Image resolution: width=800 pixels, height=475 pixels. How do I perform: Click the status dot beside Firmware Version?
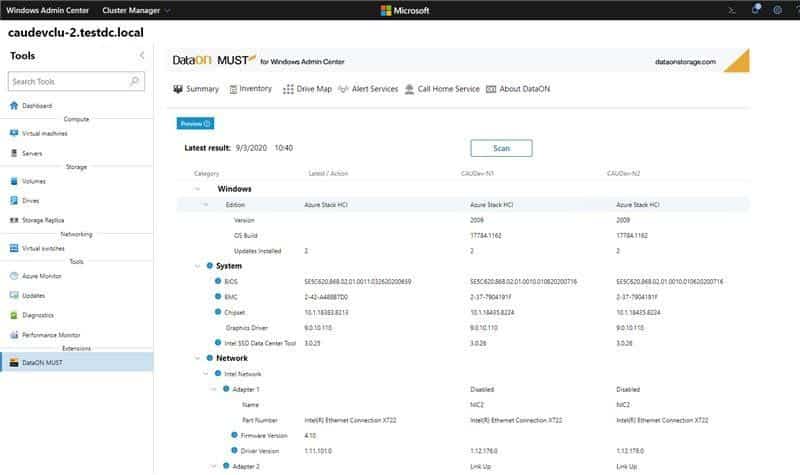[x=234, y=435]
